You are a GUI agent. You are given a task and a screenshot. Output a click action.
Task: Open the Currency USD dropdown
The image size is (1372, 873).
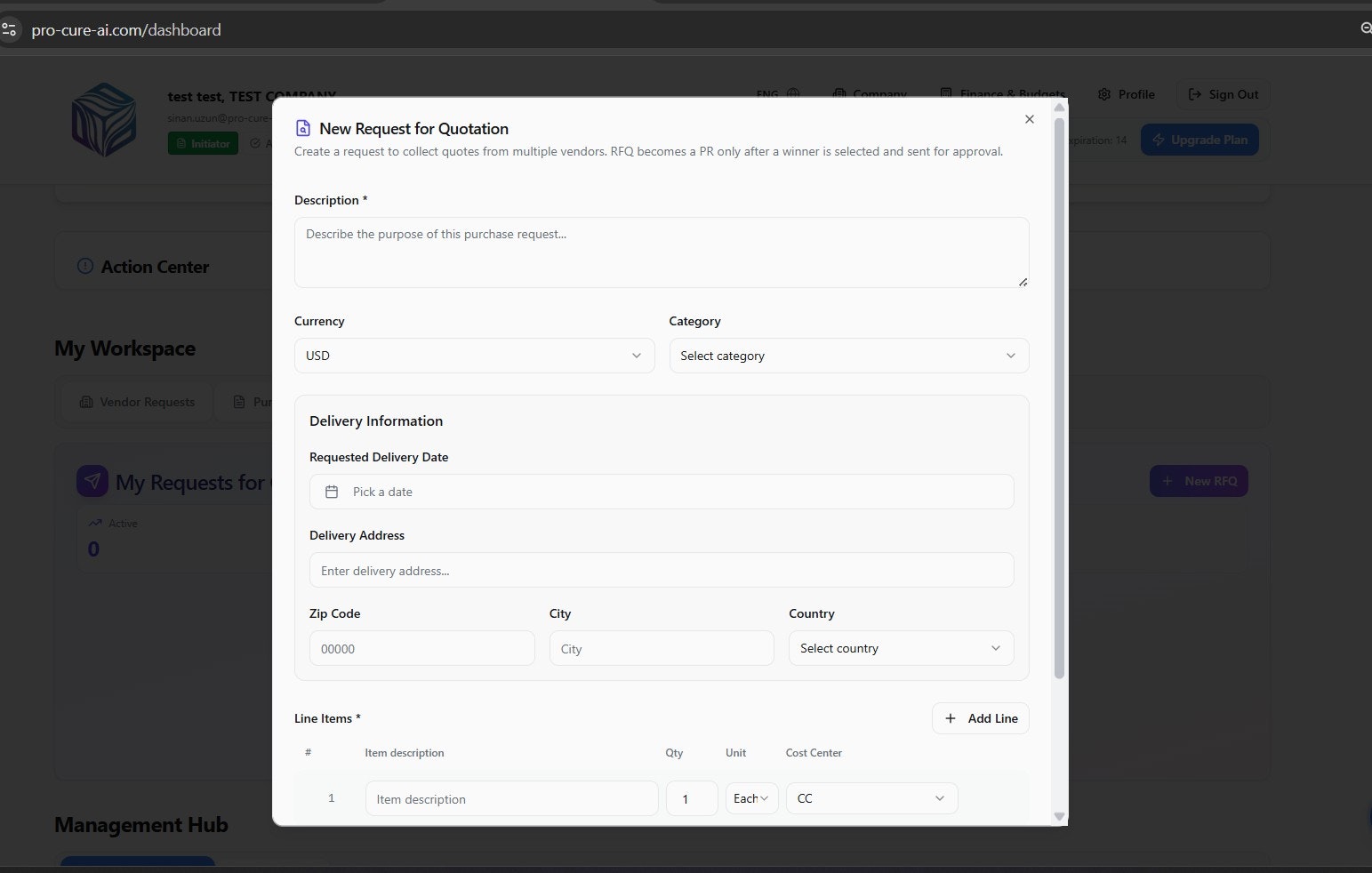pyautogui.click(x=474, y=356)
